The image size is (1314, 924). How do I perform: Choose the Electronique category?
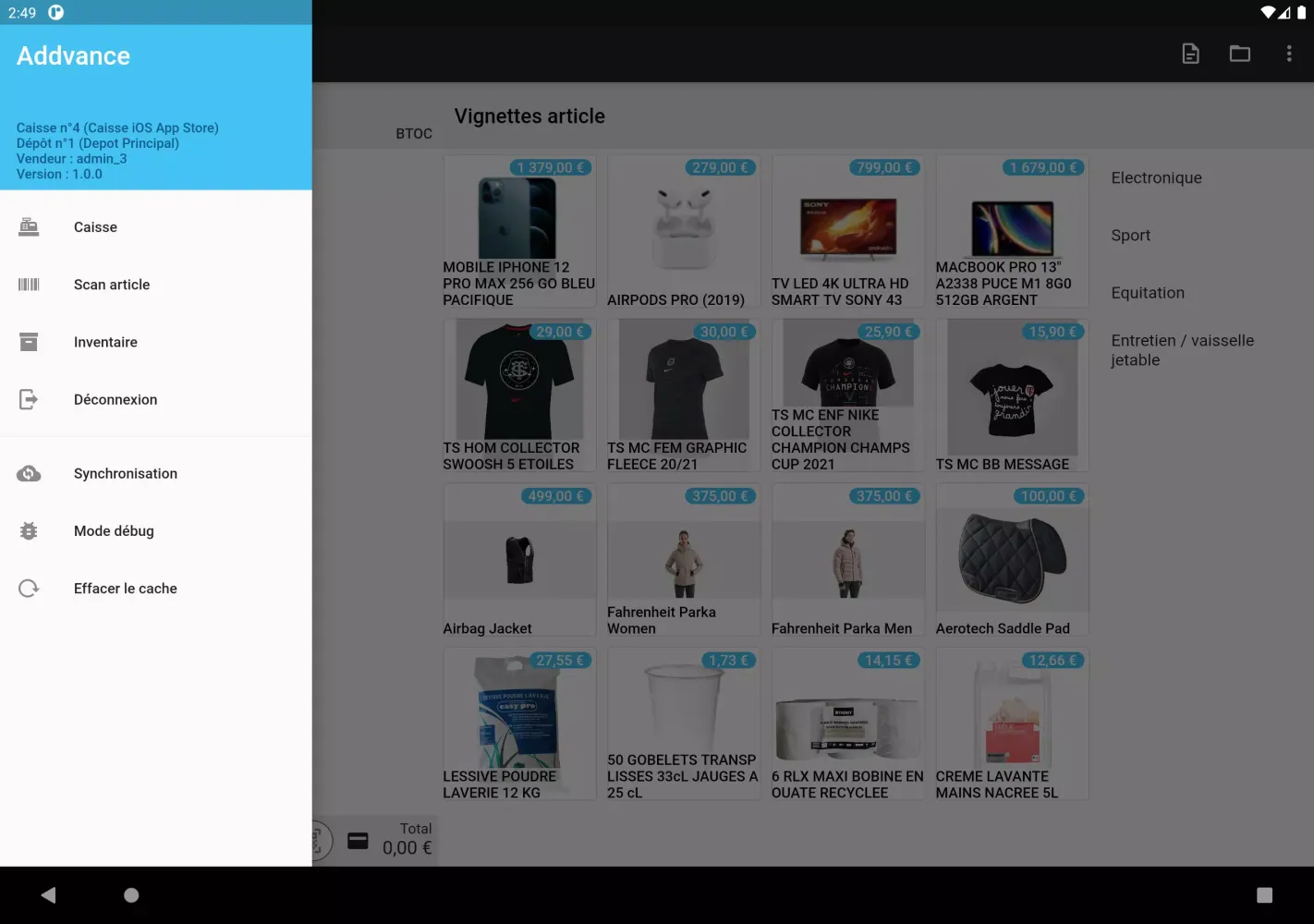tap(1156, 178)
